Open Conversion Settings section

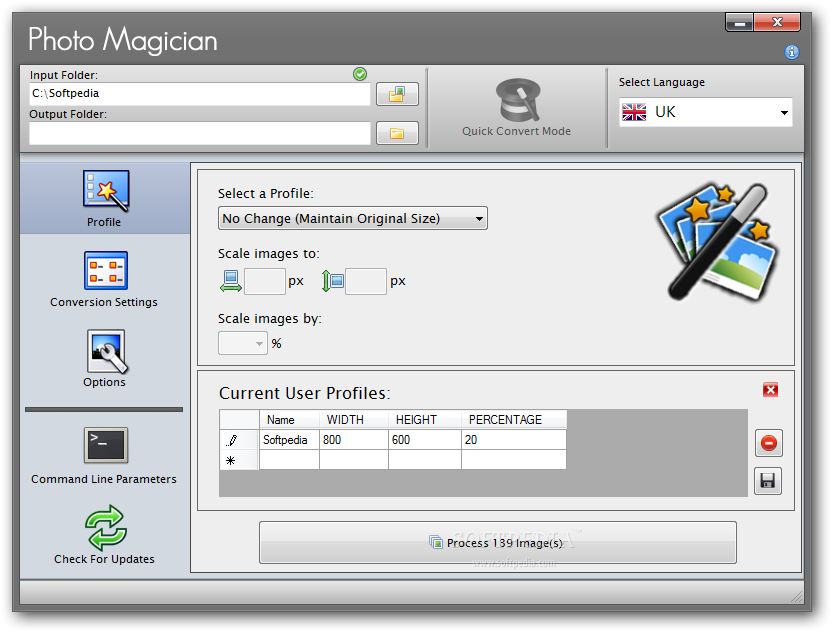105,279
